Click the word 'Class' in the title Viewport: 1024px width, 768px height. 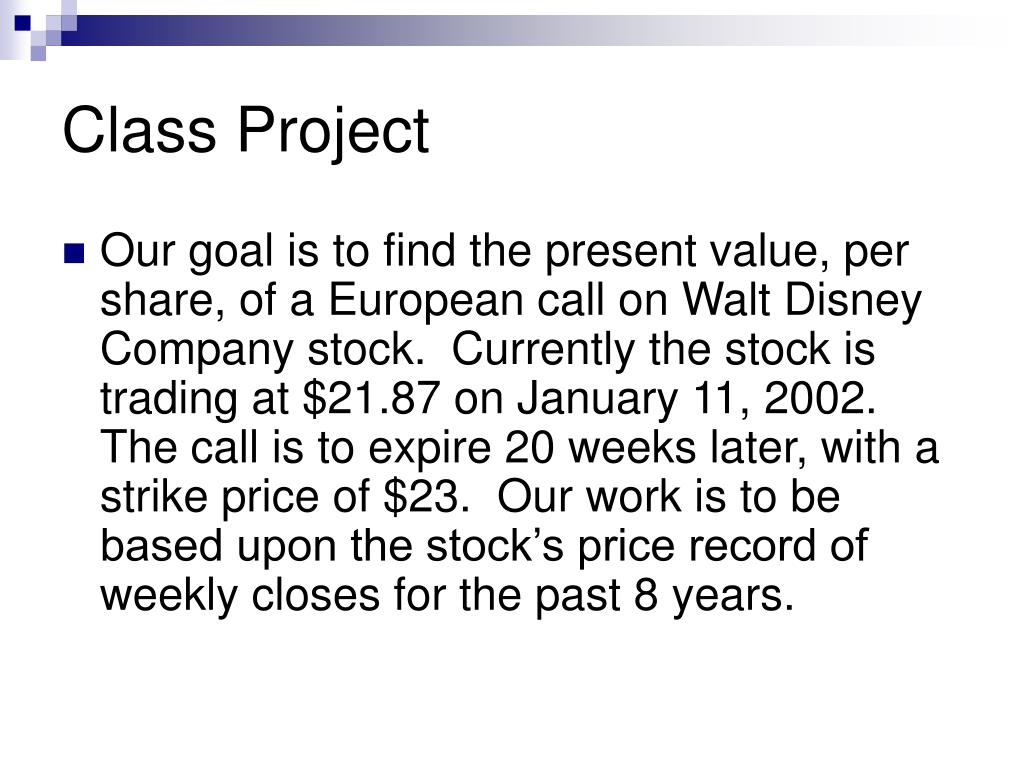(139, 130)
